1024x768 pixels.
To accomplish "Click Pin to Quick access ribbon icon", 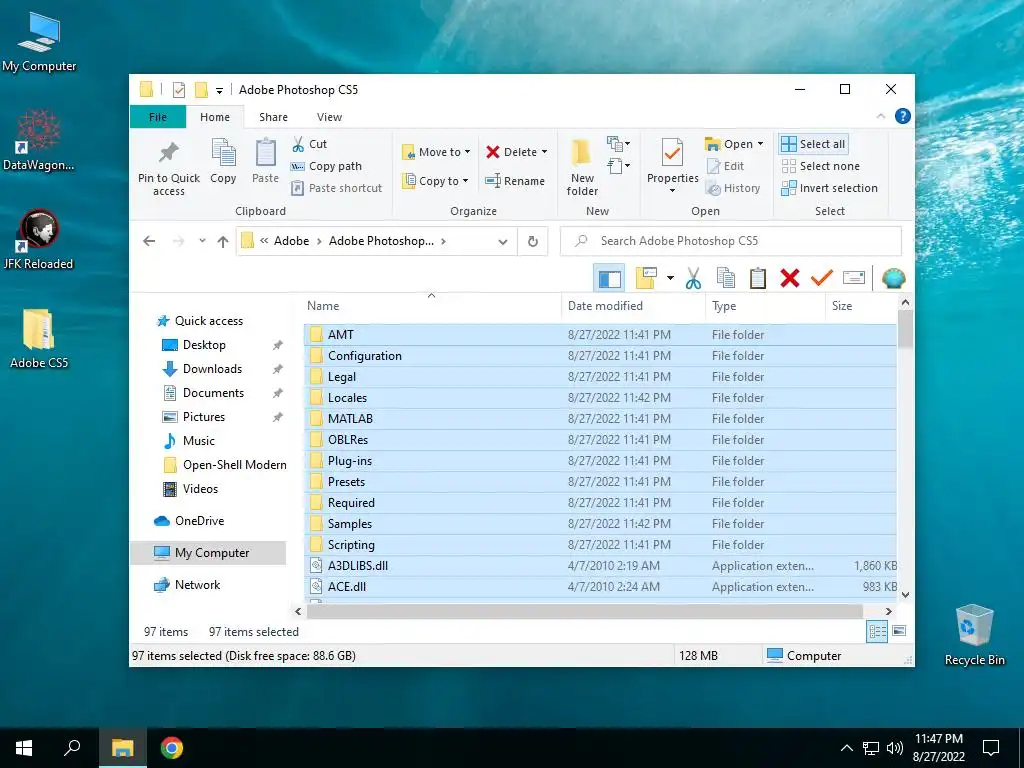I will click(x=168, y=167).
